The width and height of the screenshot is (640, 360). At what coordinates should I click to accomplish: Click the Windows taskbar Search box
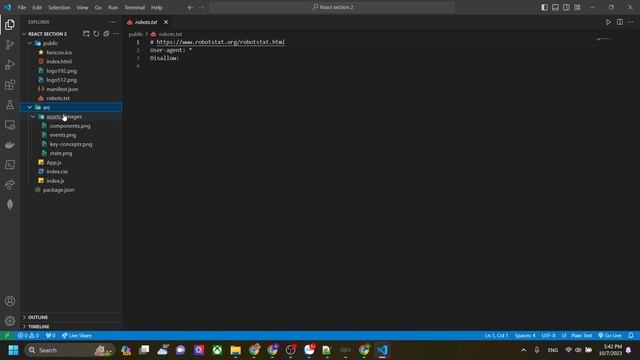click(69, 350)
